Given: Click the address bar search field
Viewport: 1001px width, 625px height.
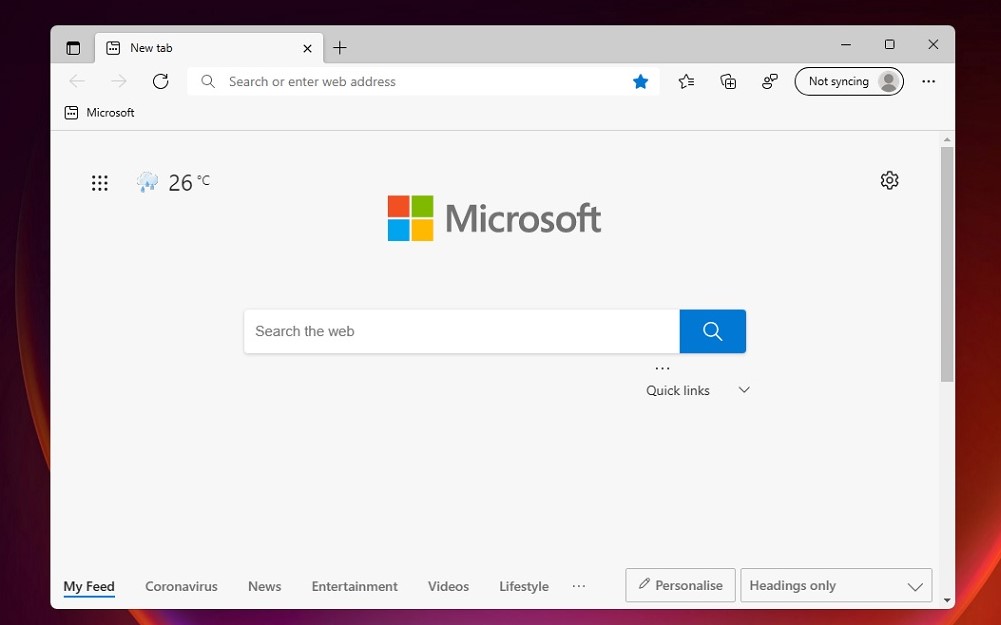Looking at the screenshot, I should pyautogui.click(x=423, y=82).
